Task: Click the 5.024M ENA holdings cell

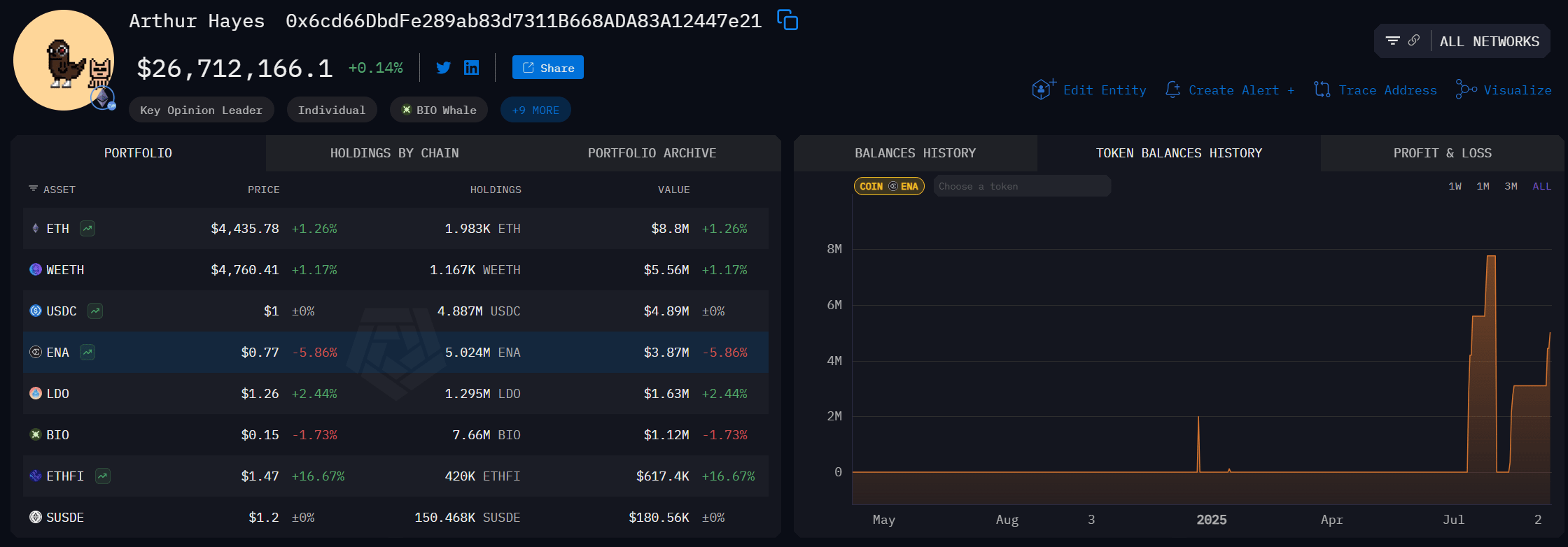Action: pos(483,353)
